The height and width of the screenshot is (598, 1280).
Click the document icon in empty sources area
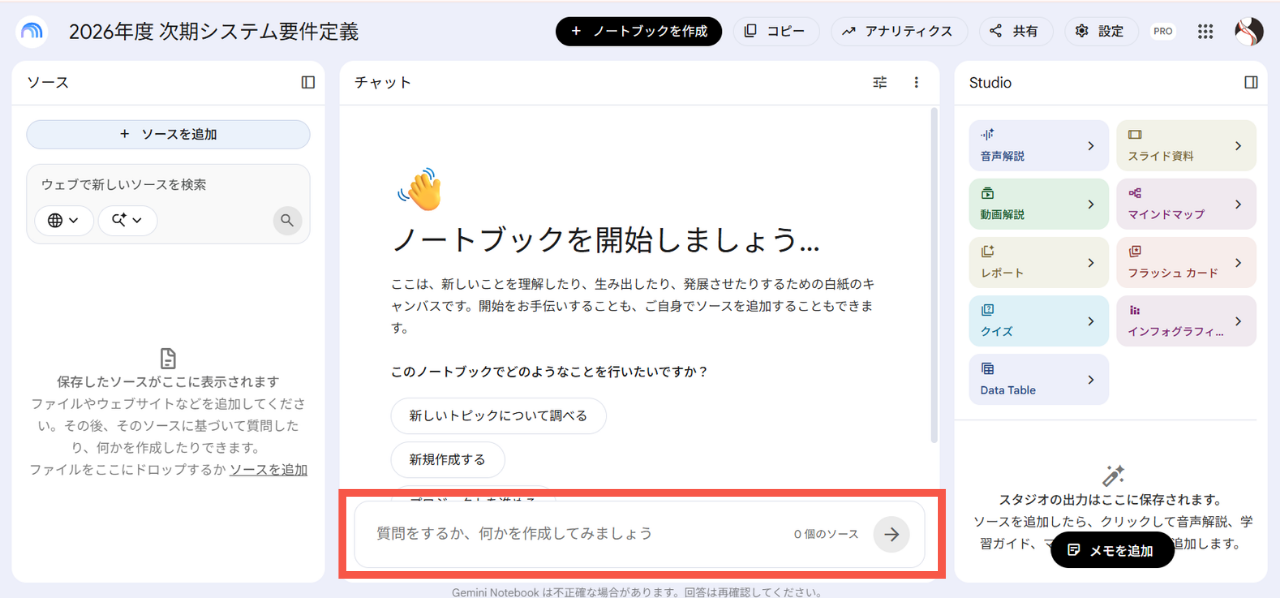pos(168,358)
